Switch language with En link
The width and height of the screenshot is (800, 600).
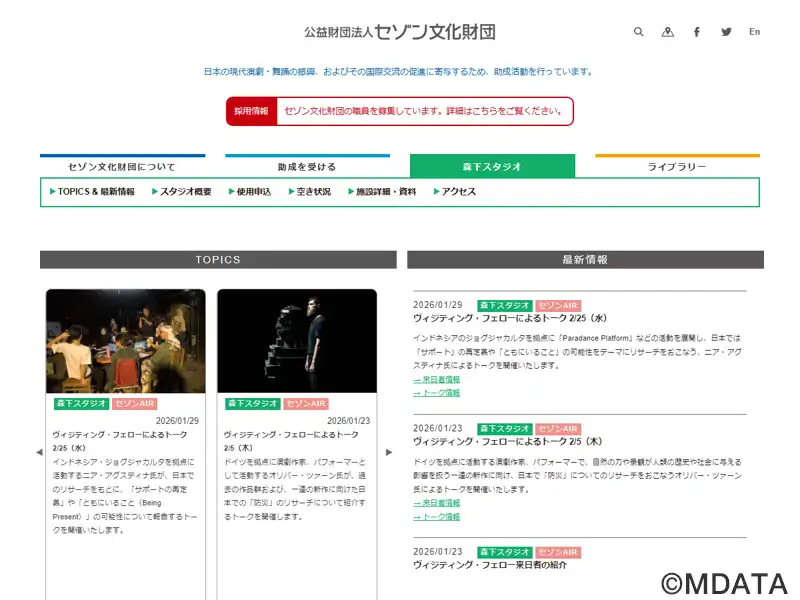[755, 32]
